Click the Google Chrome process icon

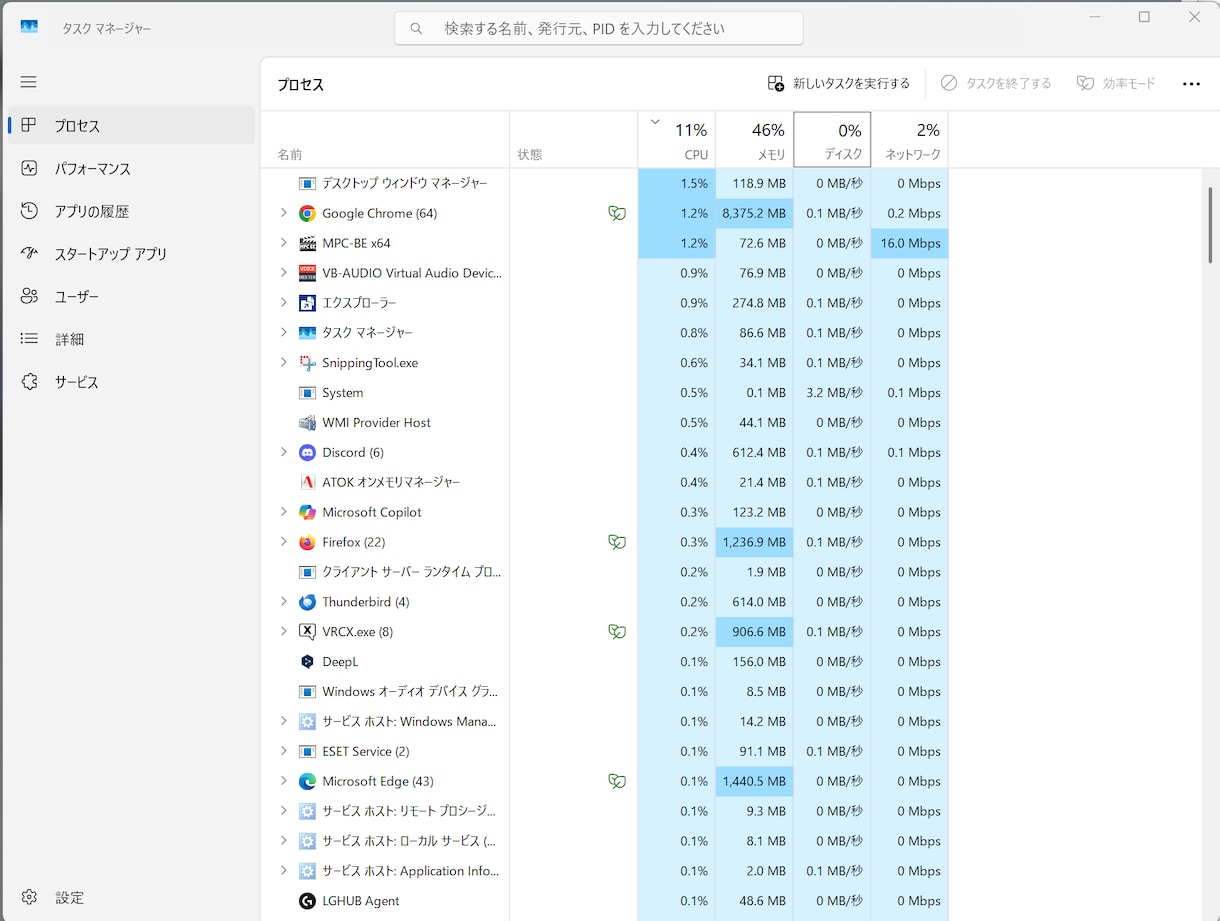coord(307,213)
